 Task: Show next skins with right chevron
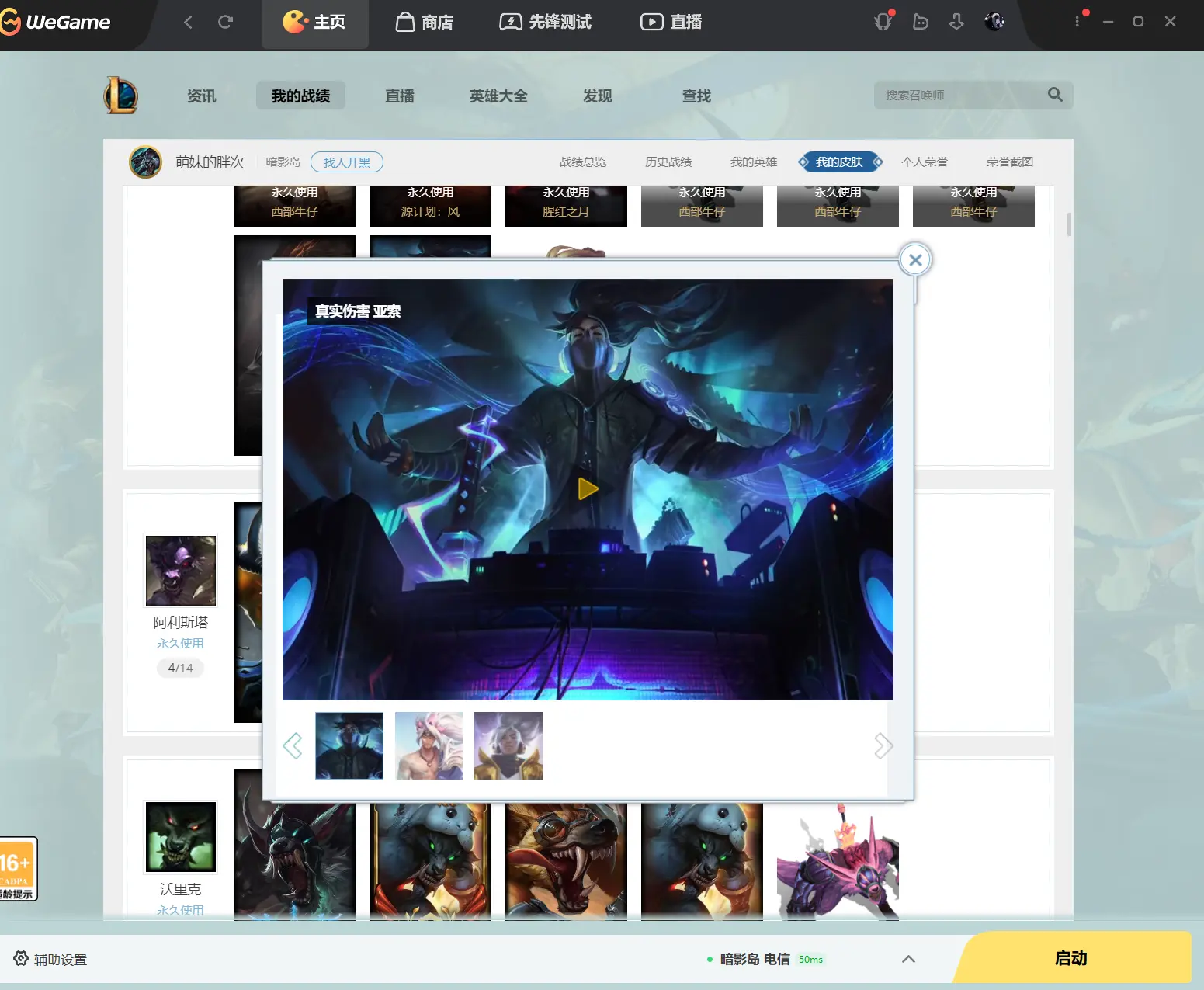coord(883,745)
